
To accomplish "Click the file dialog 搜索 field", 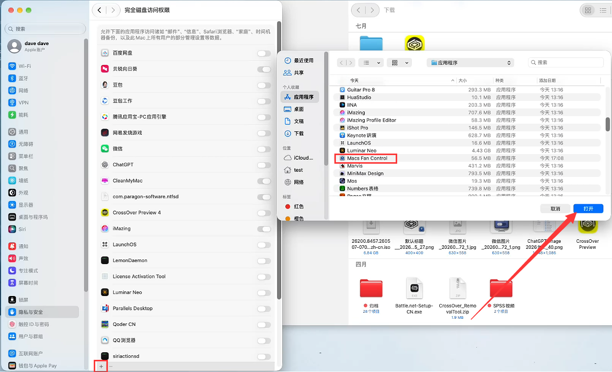I will pos(566,62).
